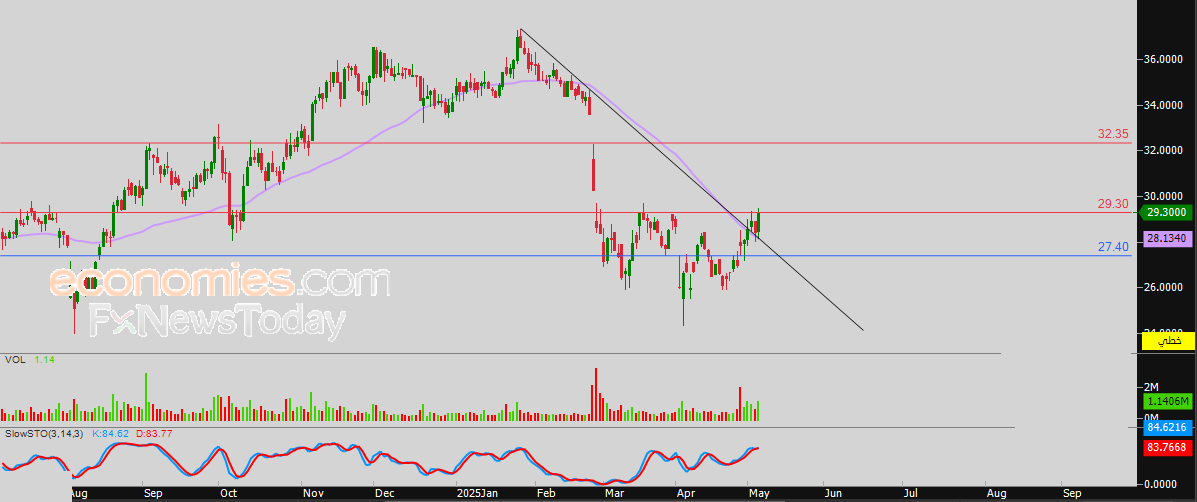Select the green 29.3000 current price tag
This screenshot has height=502, width=1197.
click(1166, 214)
